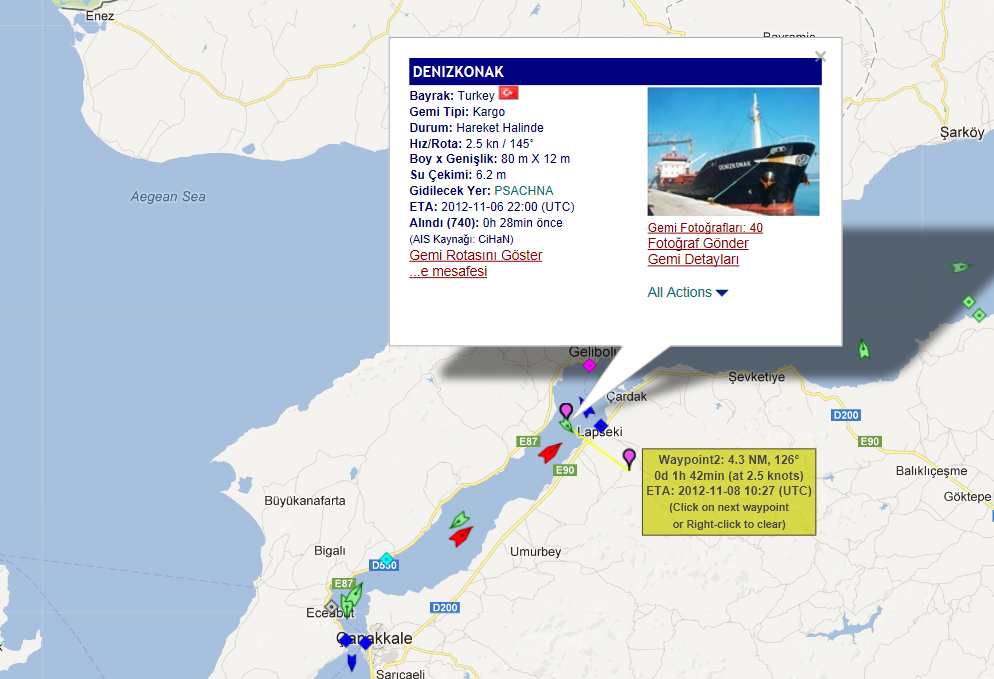
Task: Open the Gemi Rotasını Göster link
Action: click(x=475, y=255)
